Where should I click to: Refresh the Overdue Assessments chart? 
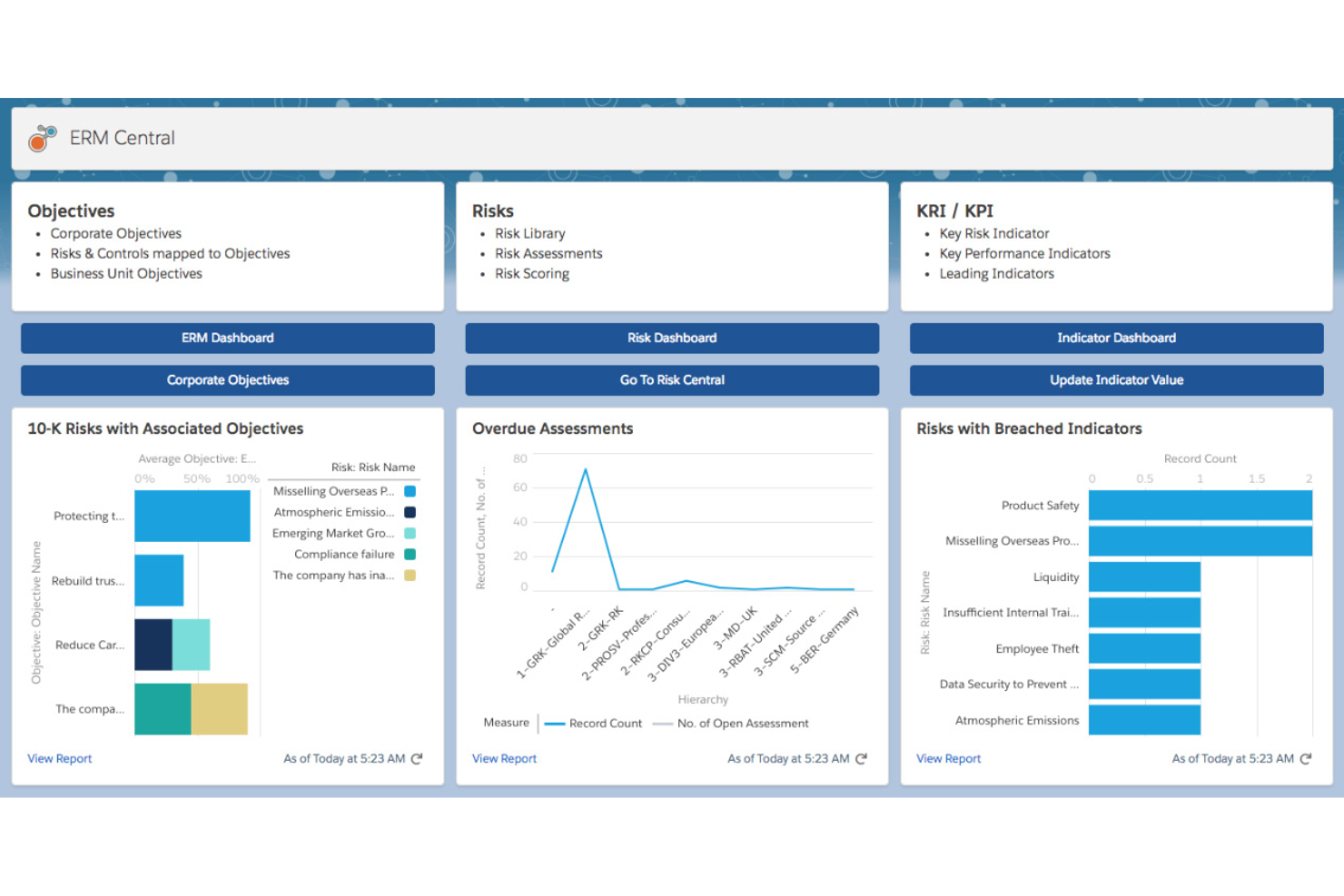tap(861, 758)
